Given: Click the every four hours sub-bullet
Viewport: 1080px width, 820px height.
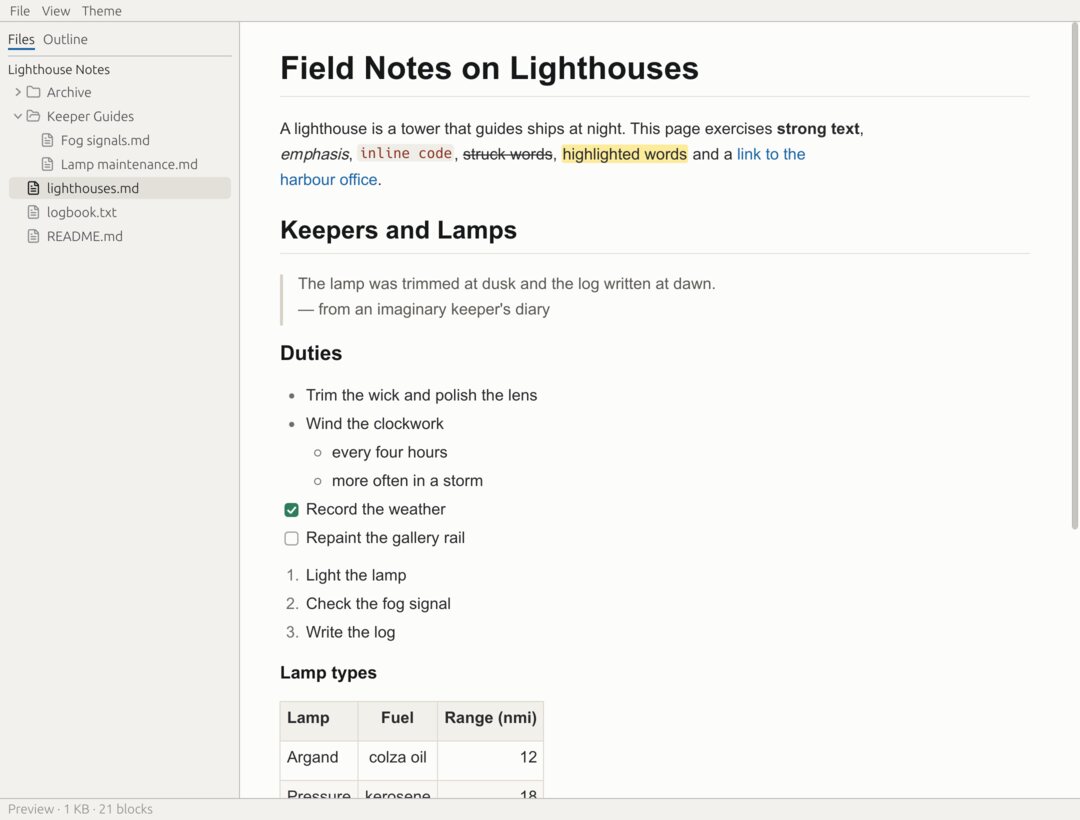Looking at the screenshot, I should [389, 452].
